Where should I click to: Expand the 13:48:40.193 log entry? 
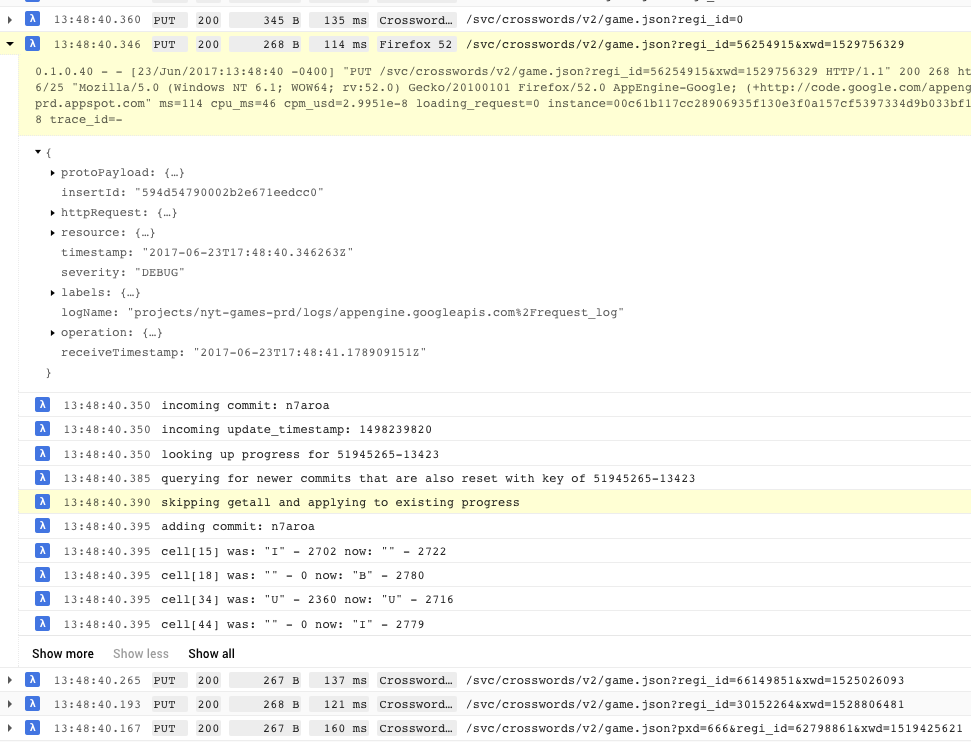(x=10, y=704)
